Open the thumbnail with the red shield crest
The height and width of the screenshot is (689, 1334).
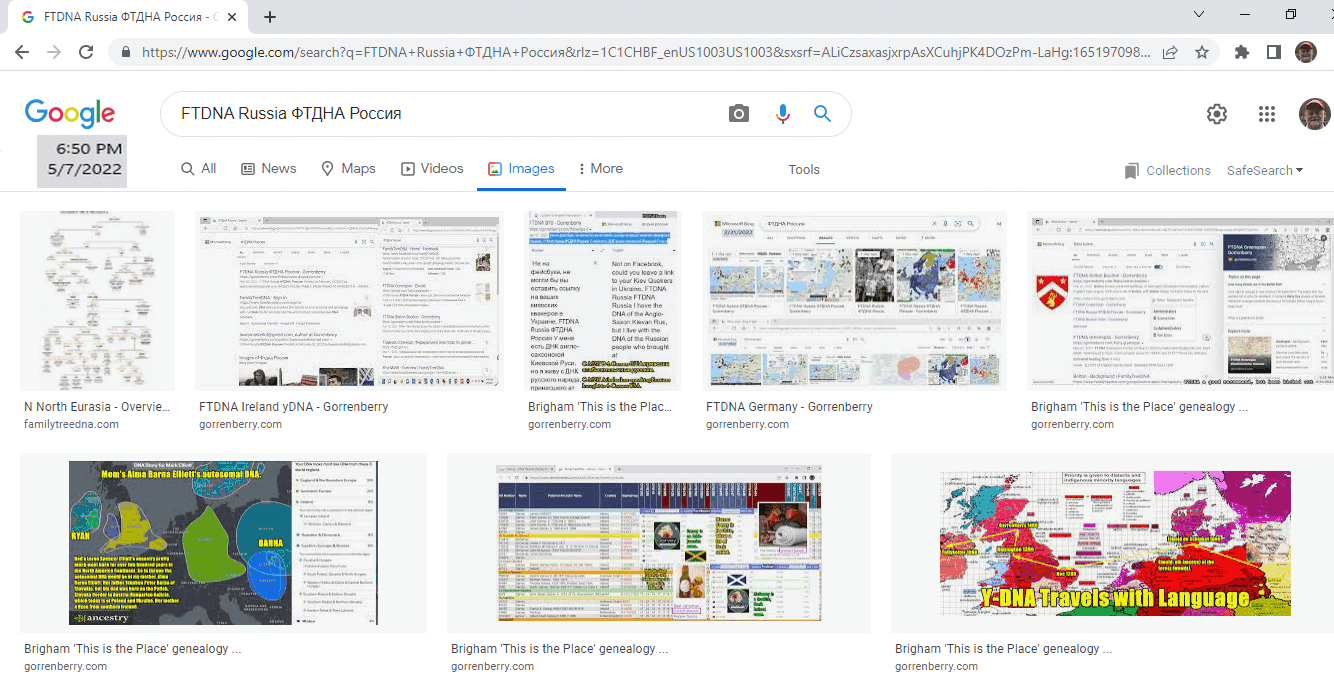(x=1180, y=301)
